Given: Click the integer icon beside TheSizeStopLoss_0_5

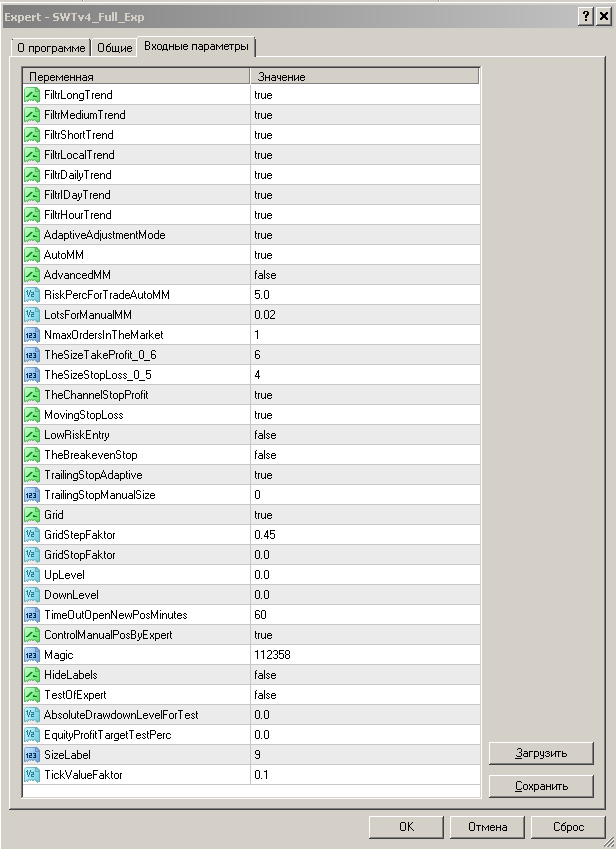Looking at the screenshot, I should click(32, 375).
